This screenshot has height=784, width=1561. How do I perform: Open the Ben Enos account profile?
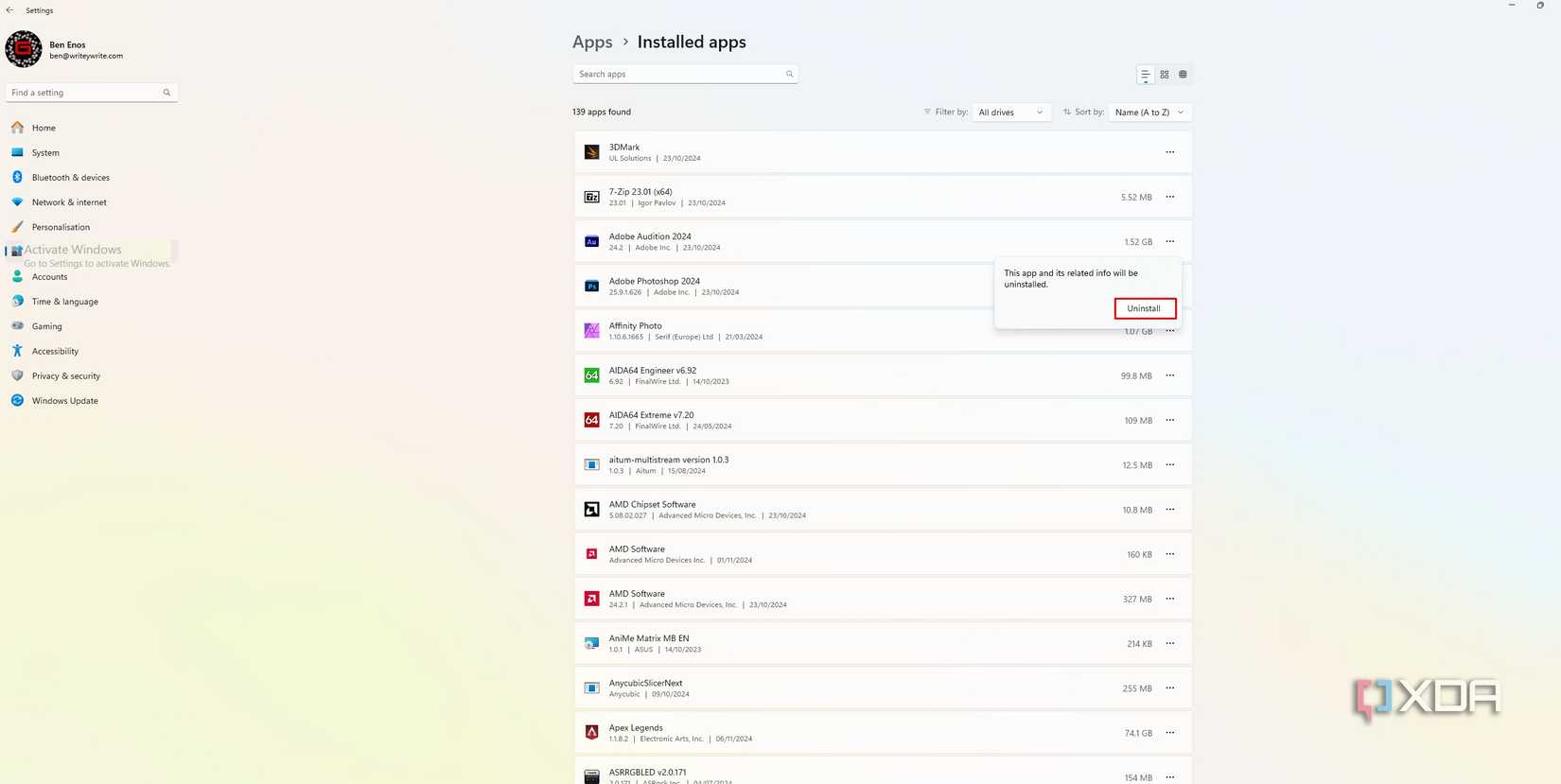(64, 49)
